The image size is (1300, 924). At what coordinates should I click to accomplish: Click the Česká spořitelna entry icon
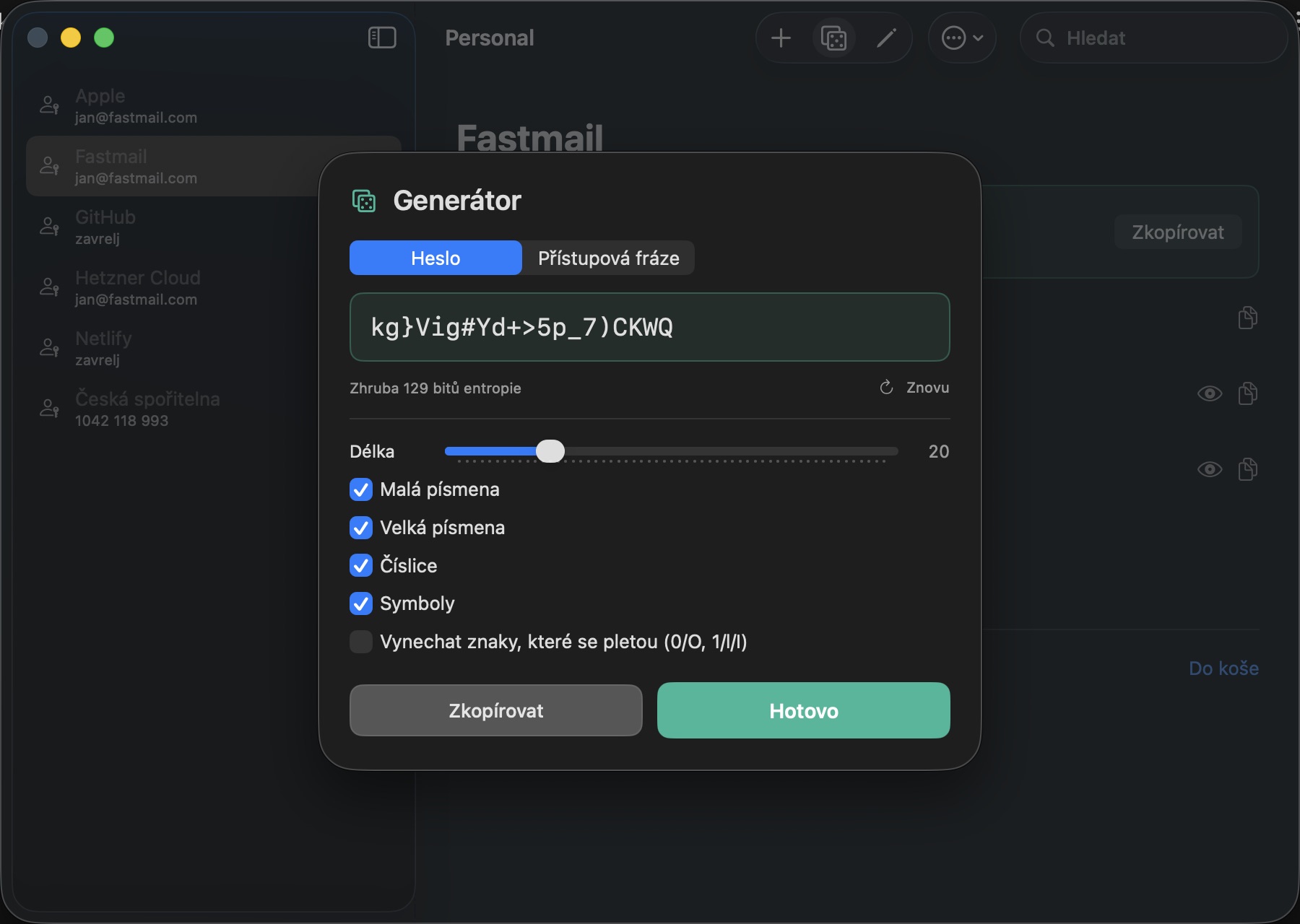point(49,409)
